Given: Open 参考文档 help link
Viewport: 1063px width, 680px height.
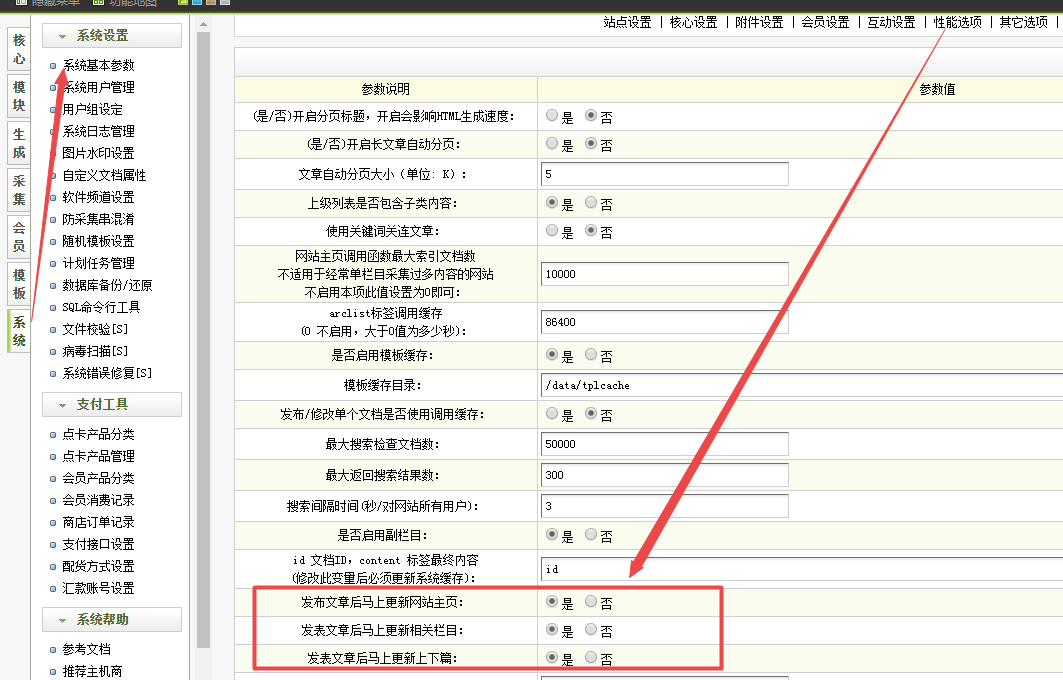Looking at the screenshot, I should tap(86, 649).
